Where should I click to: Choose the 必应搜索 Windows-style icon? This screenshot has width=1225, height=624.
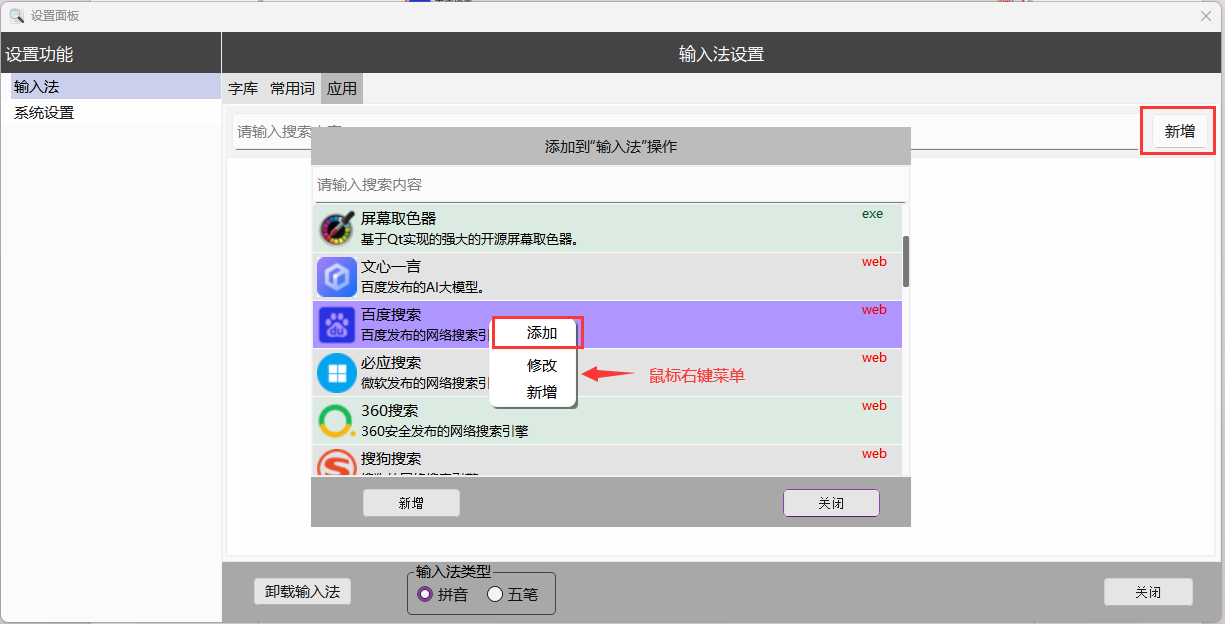point(337,373)
